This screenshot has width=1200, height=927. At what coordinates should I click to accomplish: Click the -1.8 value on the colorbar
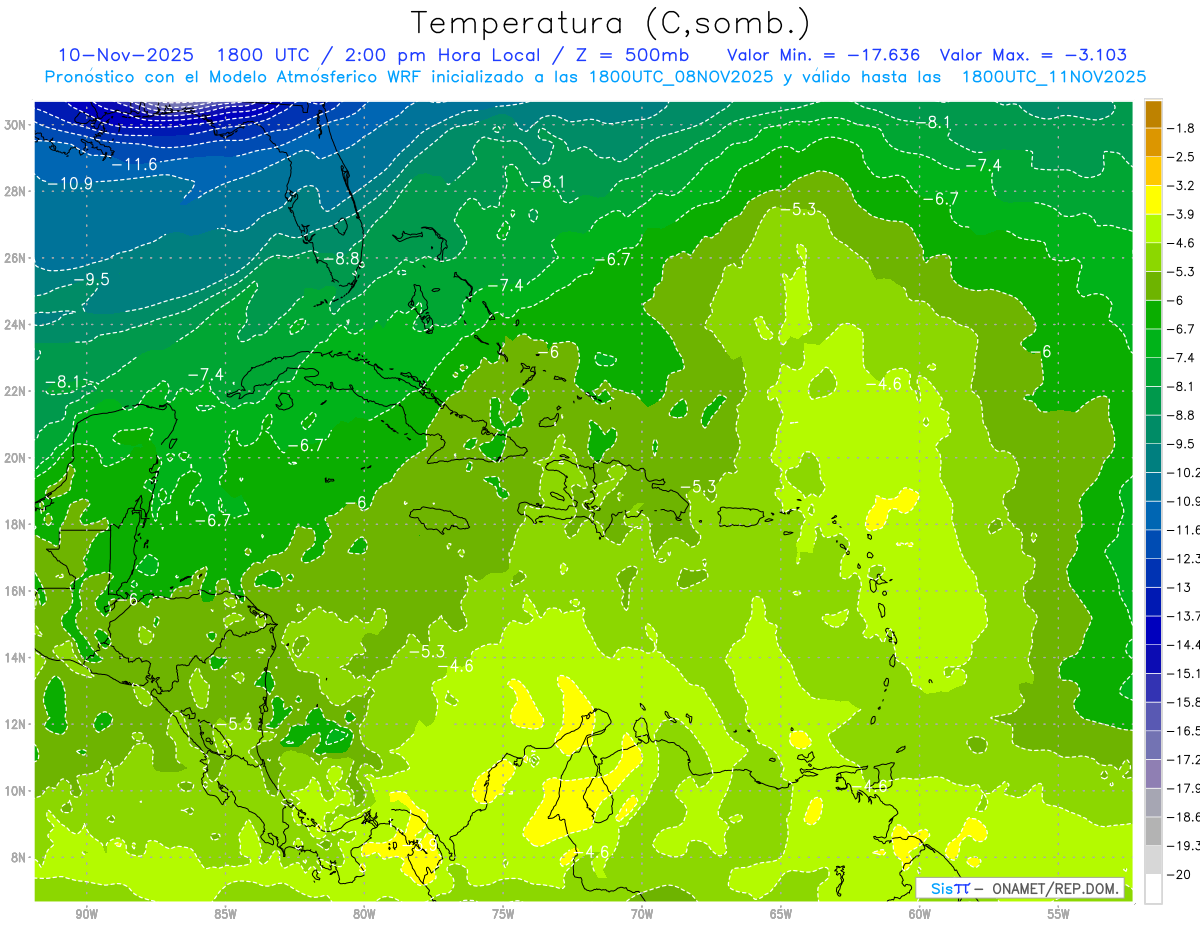point(1183,128)
